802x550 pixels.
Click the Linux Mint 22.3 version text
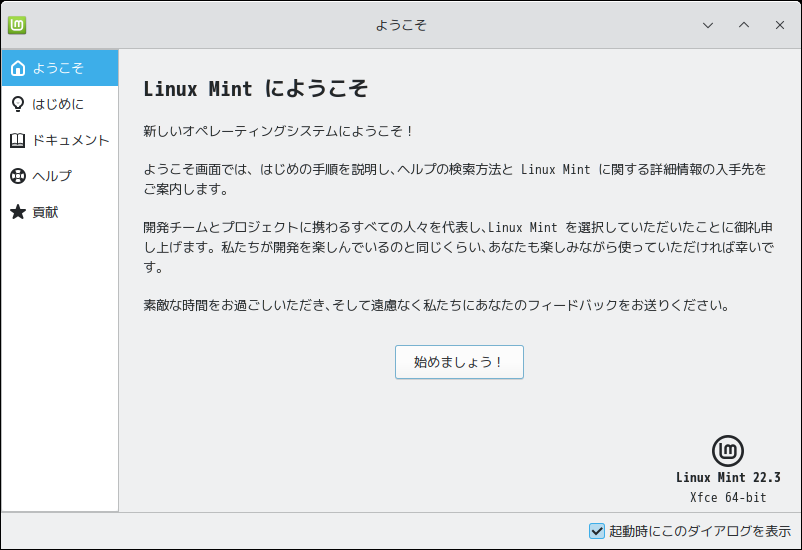(728, 477)
